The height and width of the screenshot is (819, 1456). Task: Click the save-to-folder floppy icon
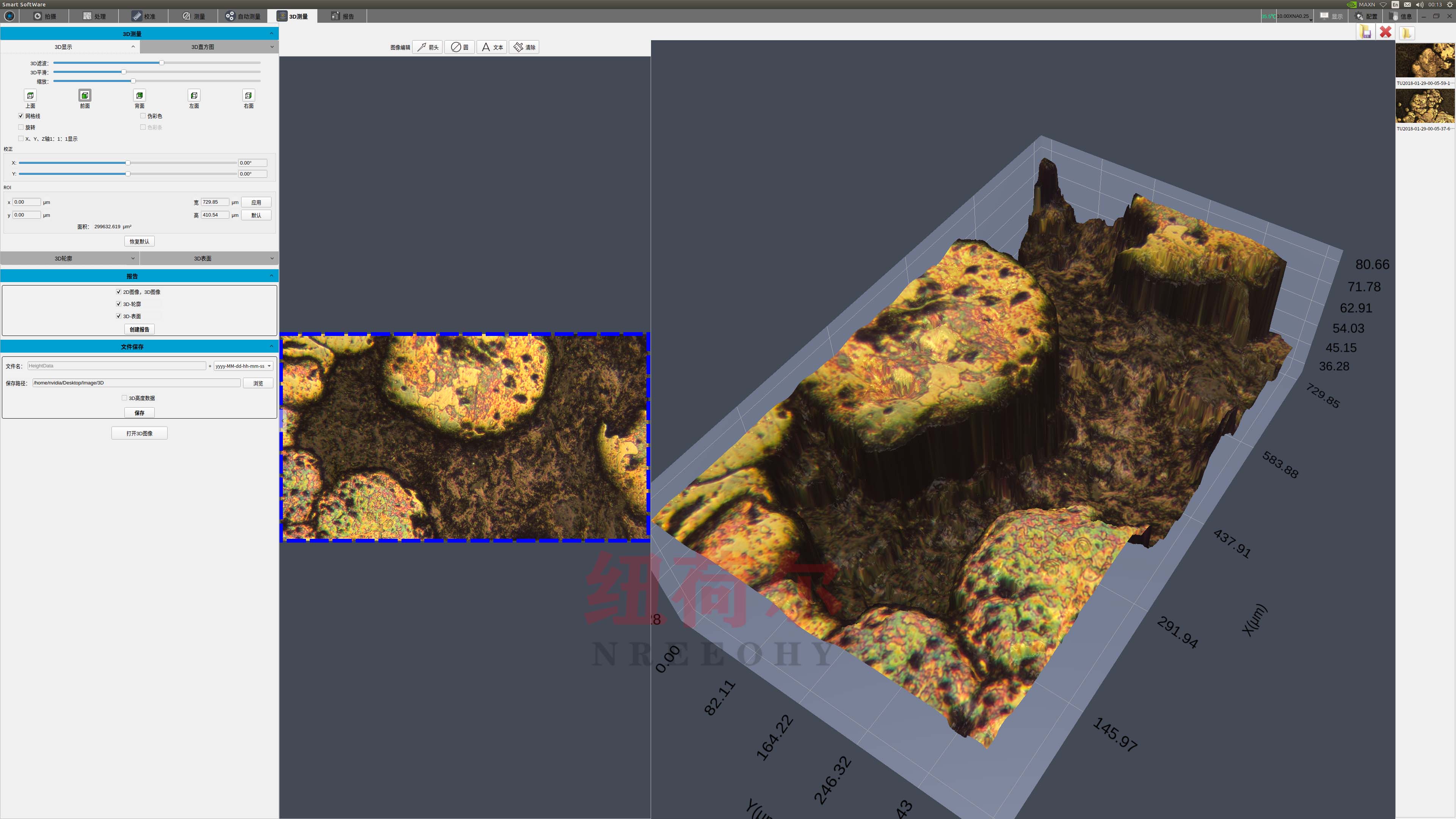coord(1365,32)
